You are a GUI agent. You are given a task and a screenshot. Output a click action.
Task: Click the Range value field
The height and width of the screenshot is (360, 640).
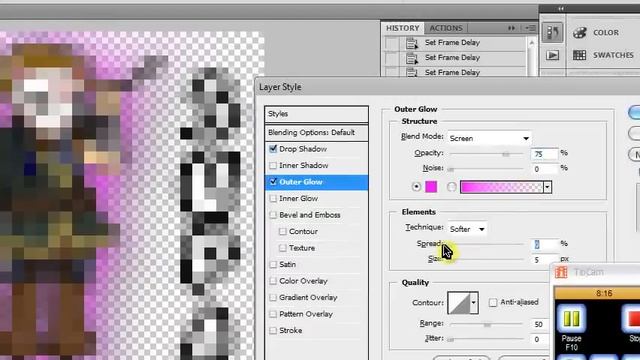tap(540, 324)
